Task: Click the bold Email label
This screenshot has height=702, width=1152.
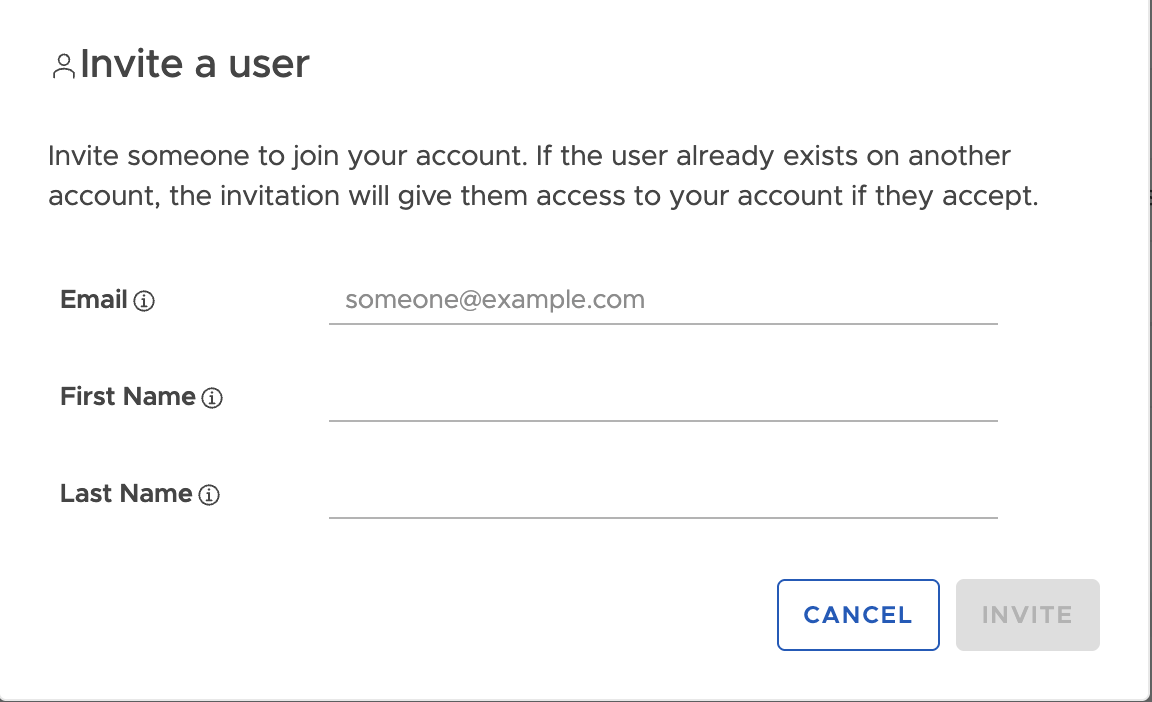Action: [94, 300]
